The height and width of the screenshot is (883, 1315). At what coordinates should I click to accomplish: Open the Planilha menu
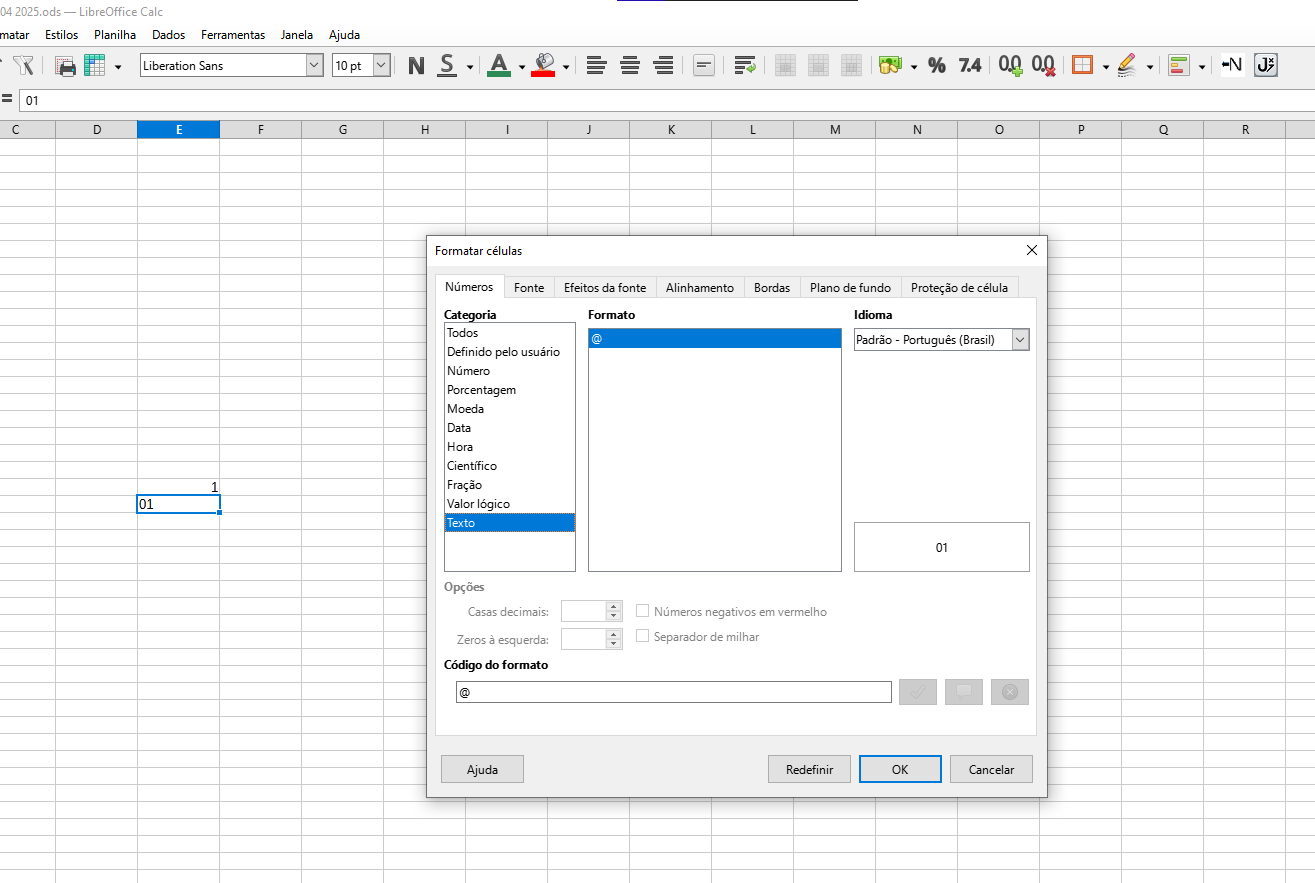point(115,35)
